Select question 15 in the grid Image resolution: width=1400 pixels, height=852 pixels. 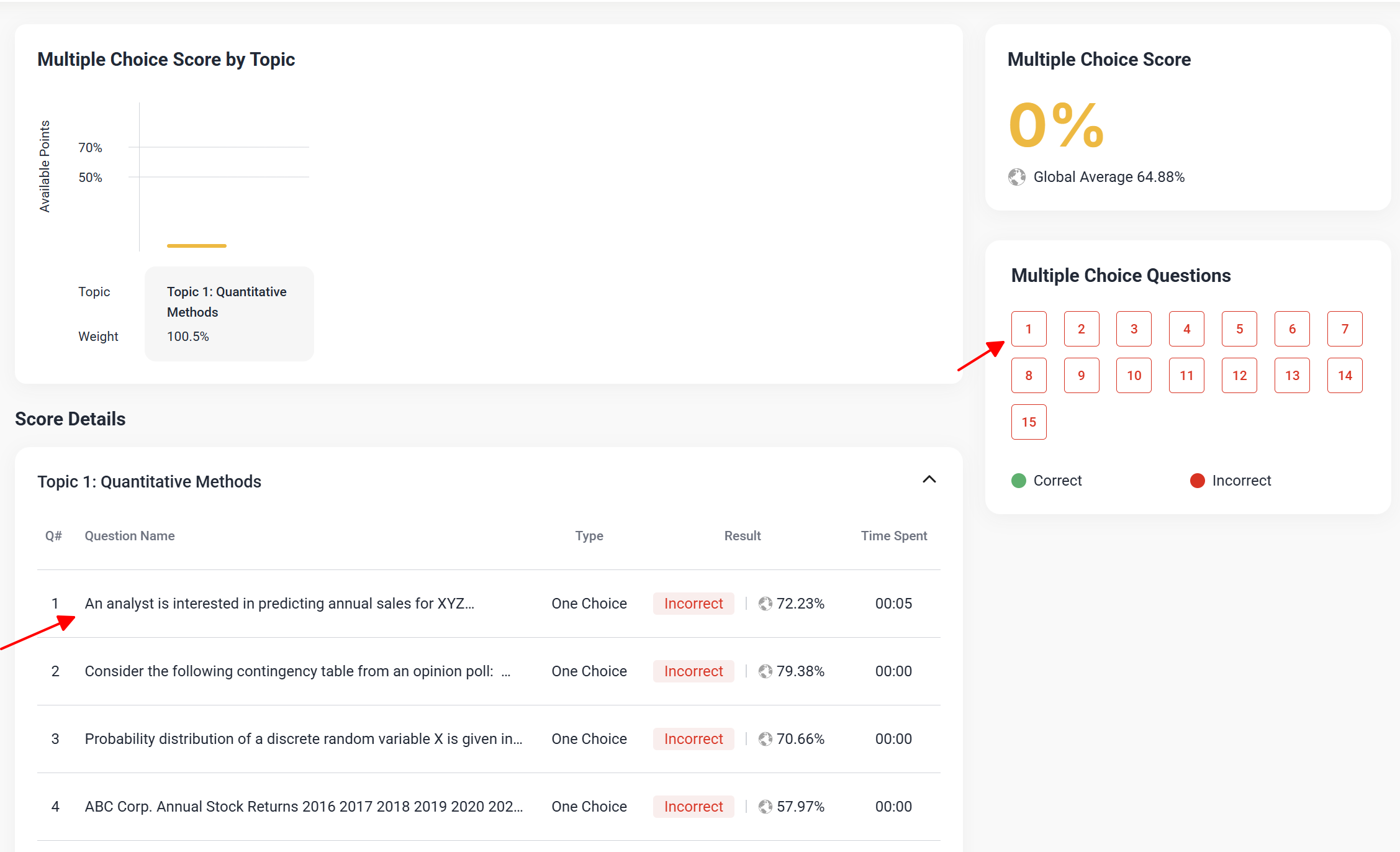pyautogui.click(x=1028, y=422)
